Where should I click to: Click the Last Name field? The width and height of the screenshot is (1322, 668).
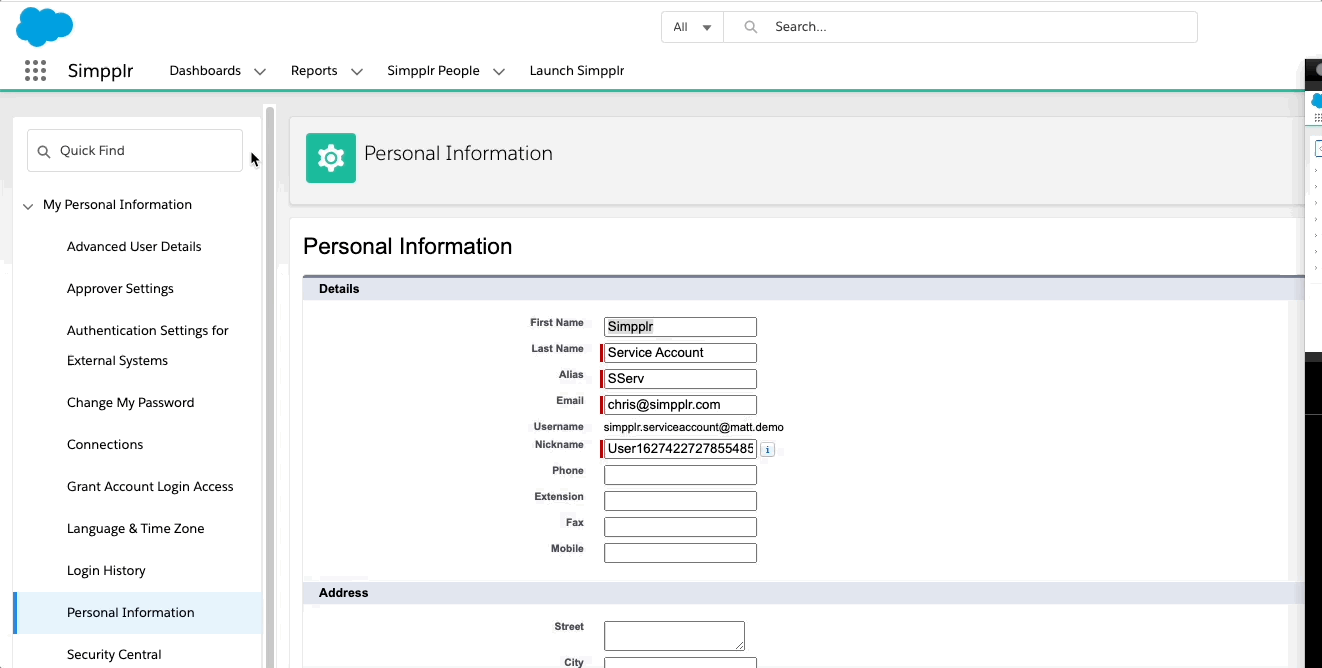point(680,353)
